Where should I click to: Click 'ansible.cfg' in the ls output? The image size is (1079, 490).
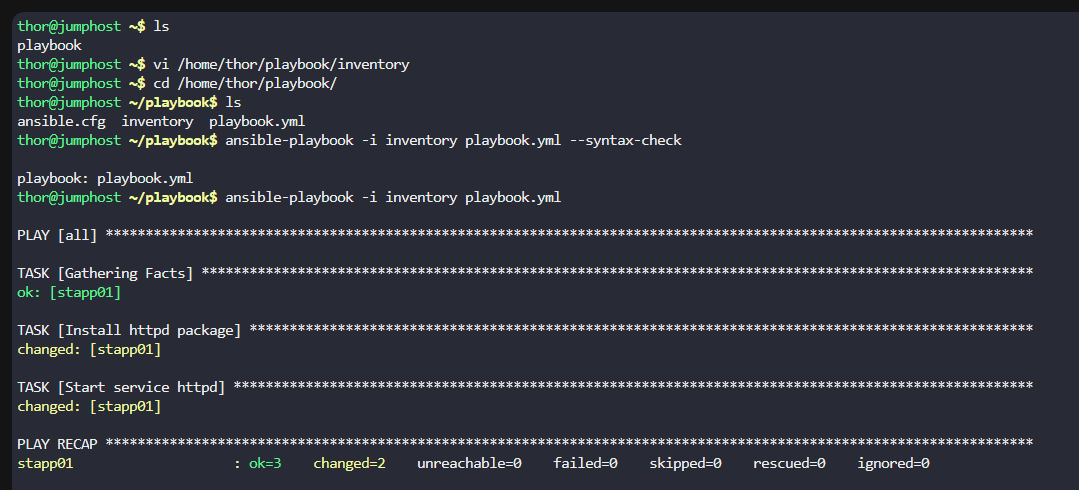61,122
